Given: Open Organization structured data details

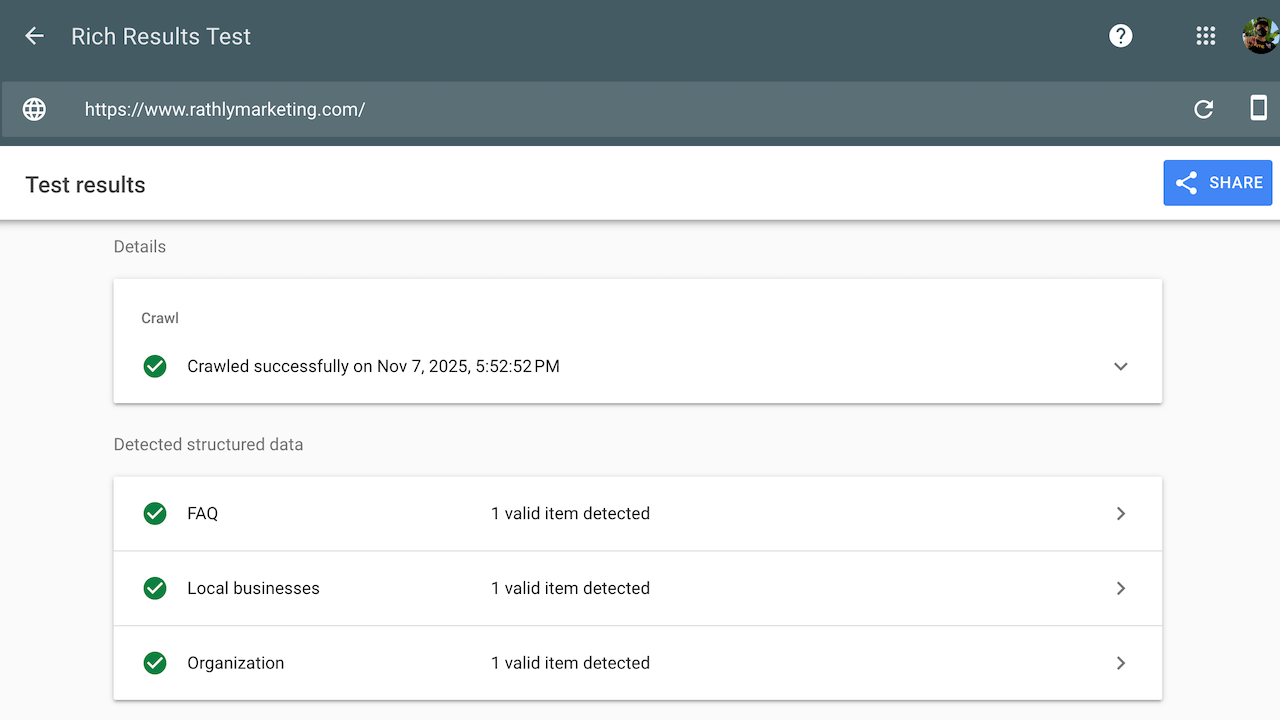Looking at the screenshot, I should pyautogui.click(x=1120, y=663).
